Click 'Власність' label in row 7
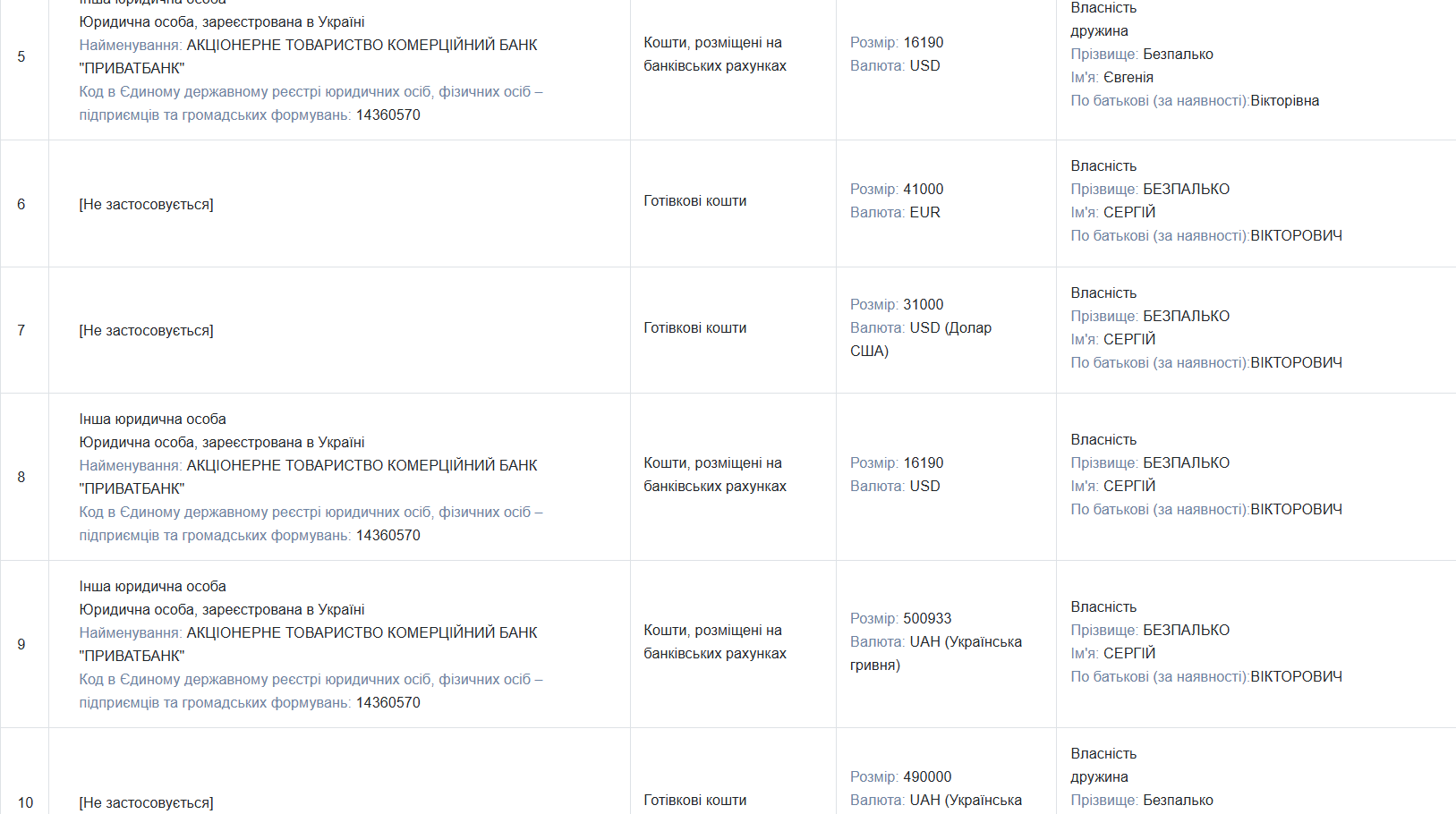 point(1103,293)
